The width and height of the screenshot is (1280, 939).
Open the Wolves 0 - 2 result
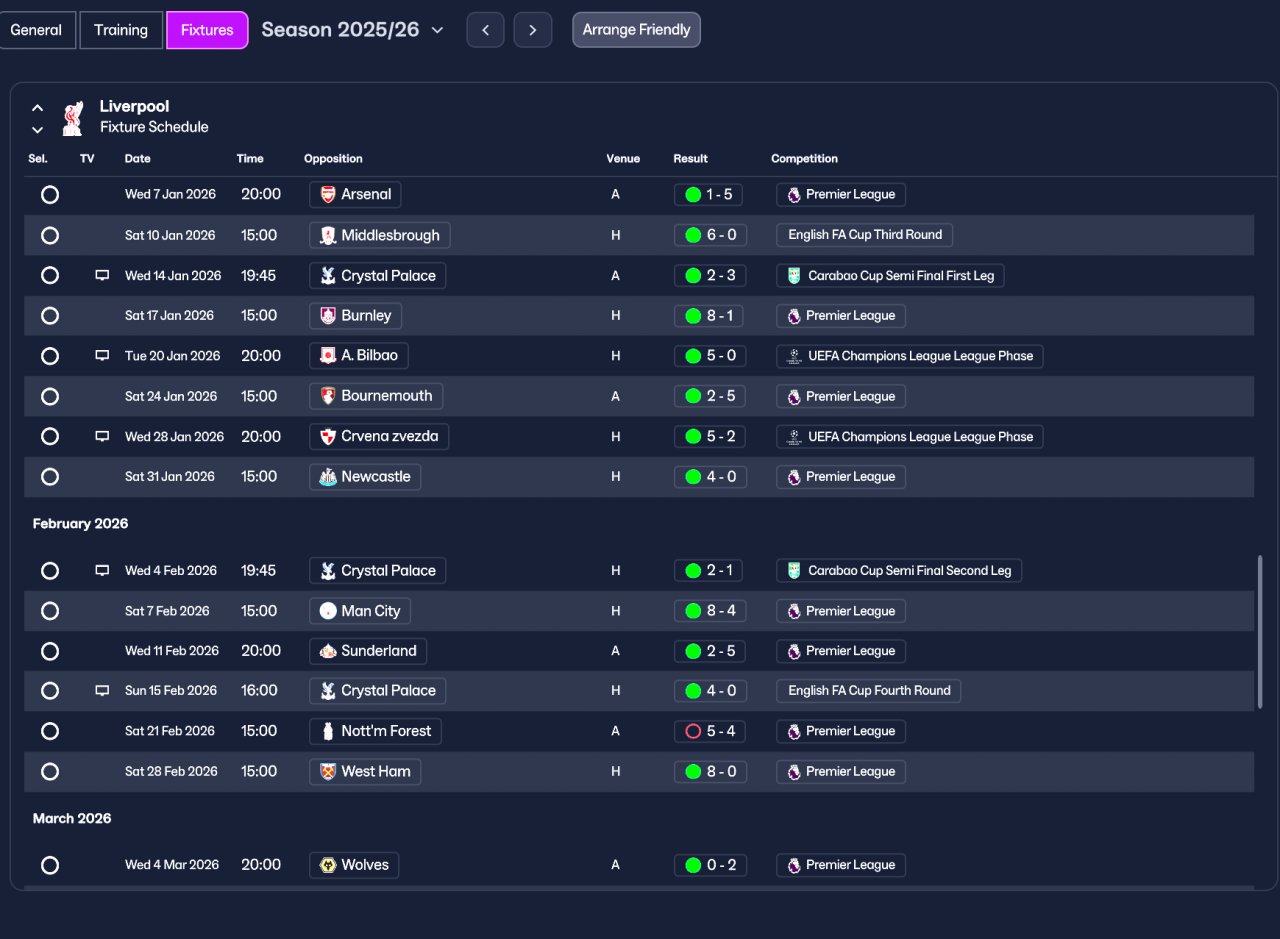710,865
